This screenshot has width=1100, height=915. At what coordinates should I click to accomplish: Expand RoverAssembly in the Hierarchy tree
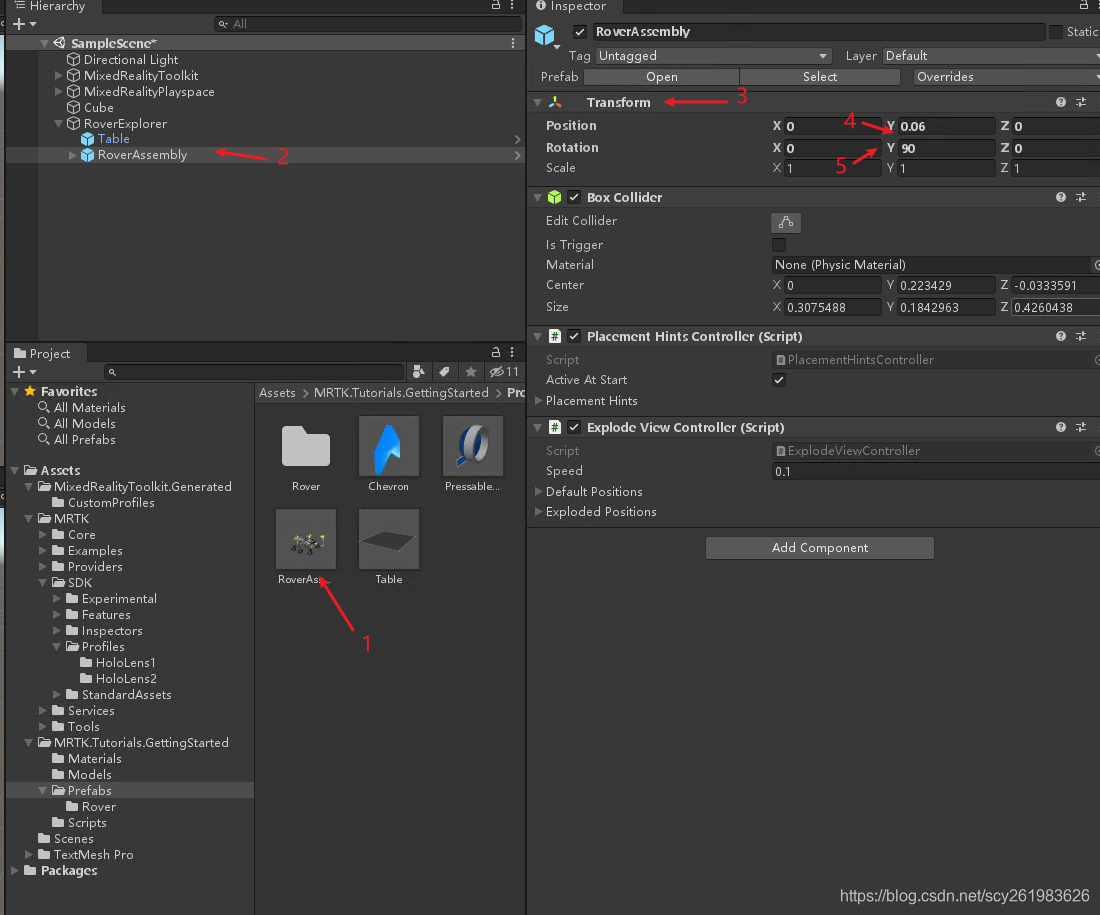pyautogui.click(x=72, y=155)
